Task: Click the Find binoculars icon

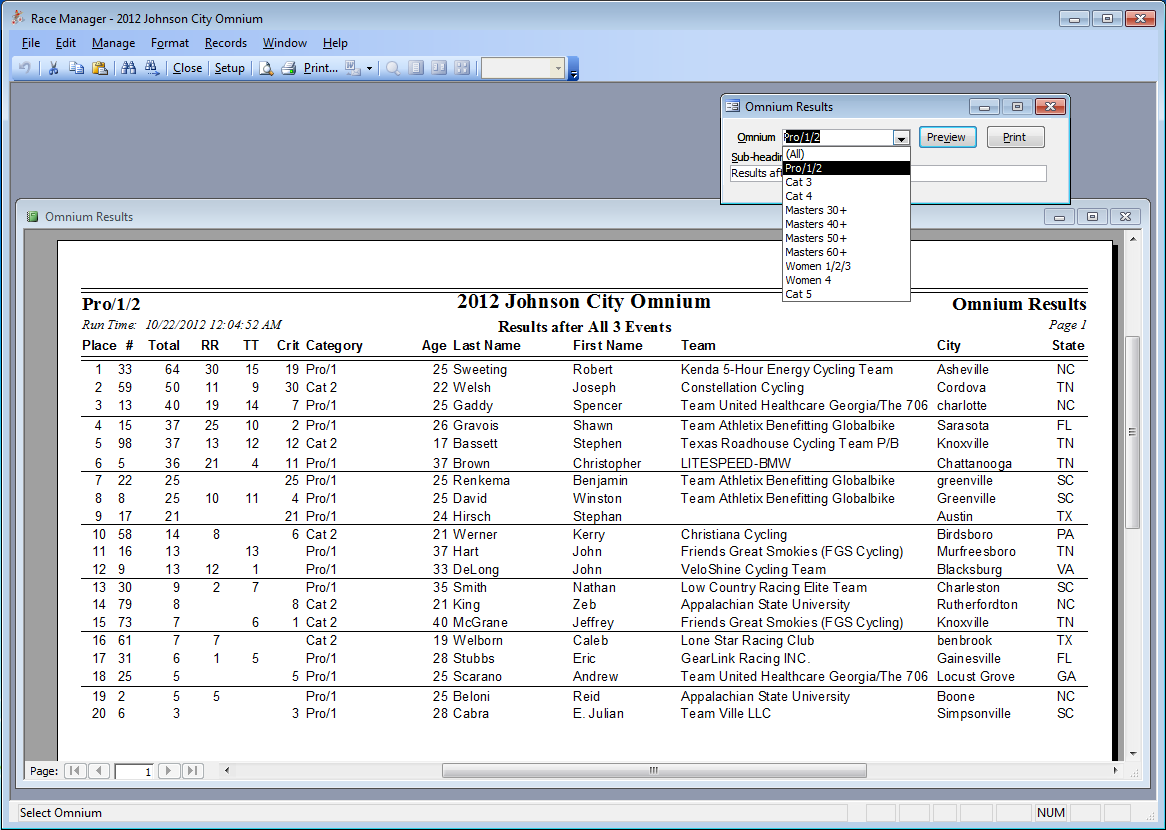Action: [x=129, y=68]
